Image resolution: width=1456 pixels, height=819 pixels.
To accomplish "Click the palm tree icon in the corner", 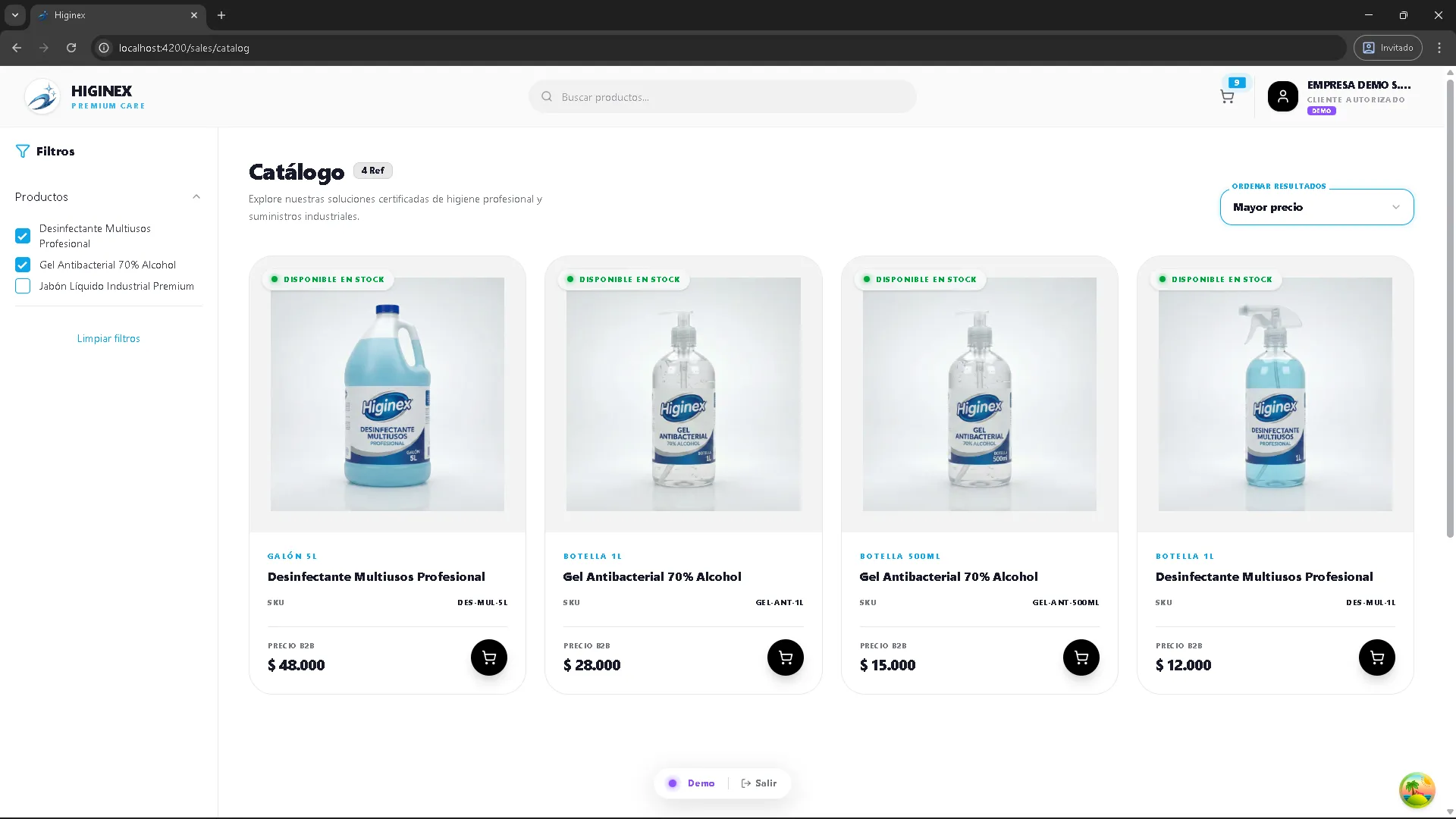I will pos(1417,790).
